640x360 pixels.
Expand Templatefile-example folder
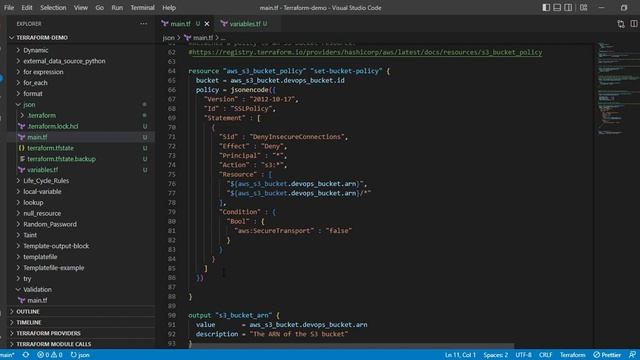point(82,268)
